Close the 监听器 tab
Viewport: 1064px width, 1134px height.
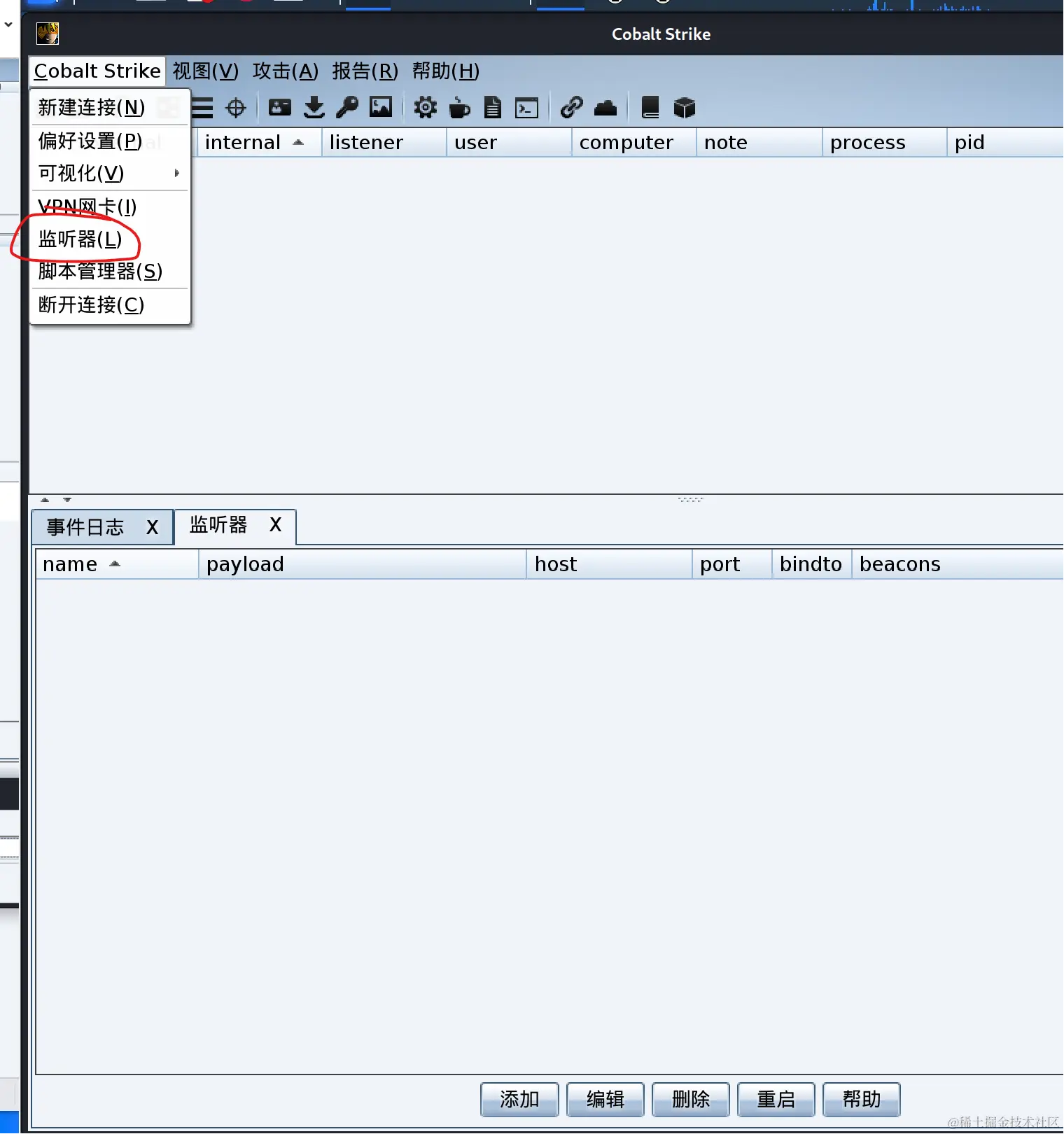click(275, 525)
